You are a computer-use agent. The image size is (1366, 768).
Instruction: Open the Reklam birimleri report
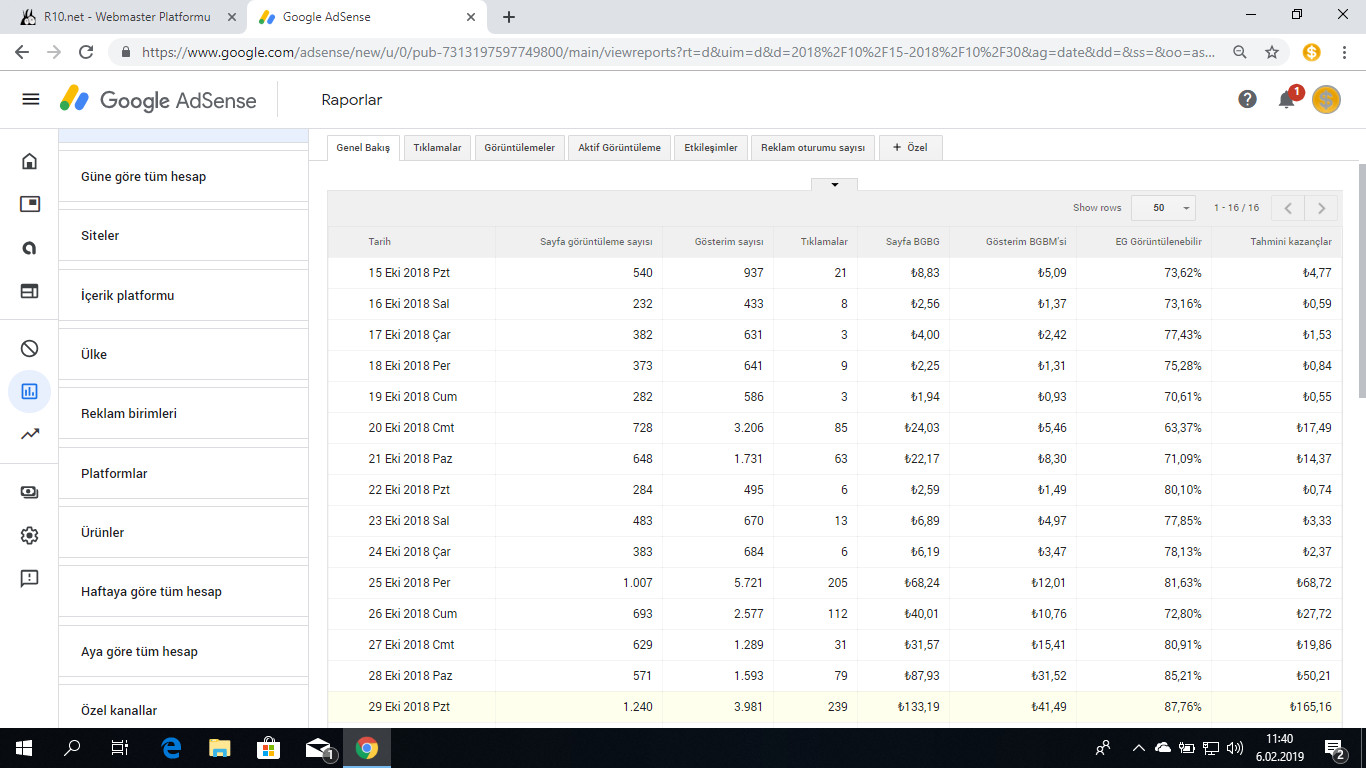[x=183, y=414]
